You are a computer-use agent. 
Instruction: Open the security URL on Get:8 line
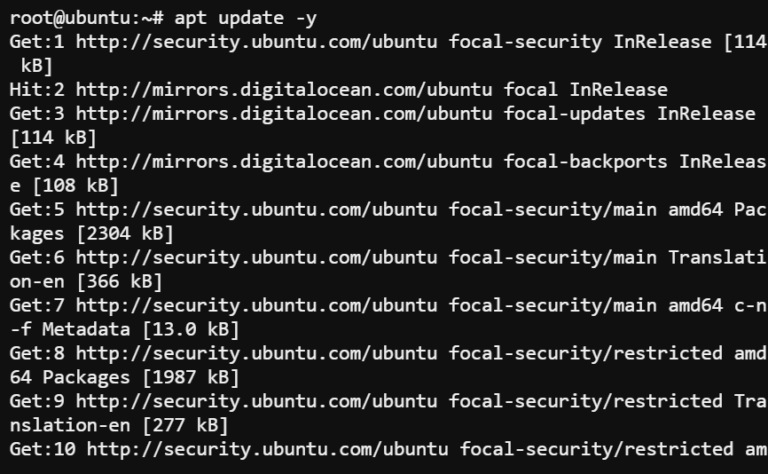click(257, 354)
